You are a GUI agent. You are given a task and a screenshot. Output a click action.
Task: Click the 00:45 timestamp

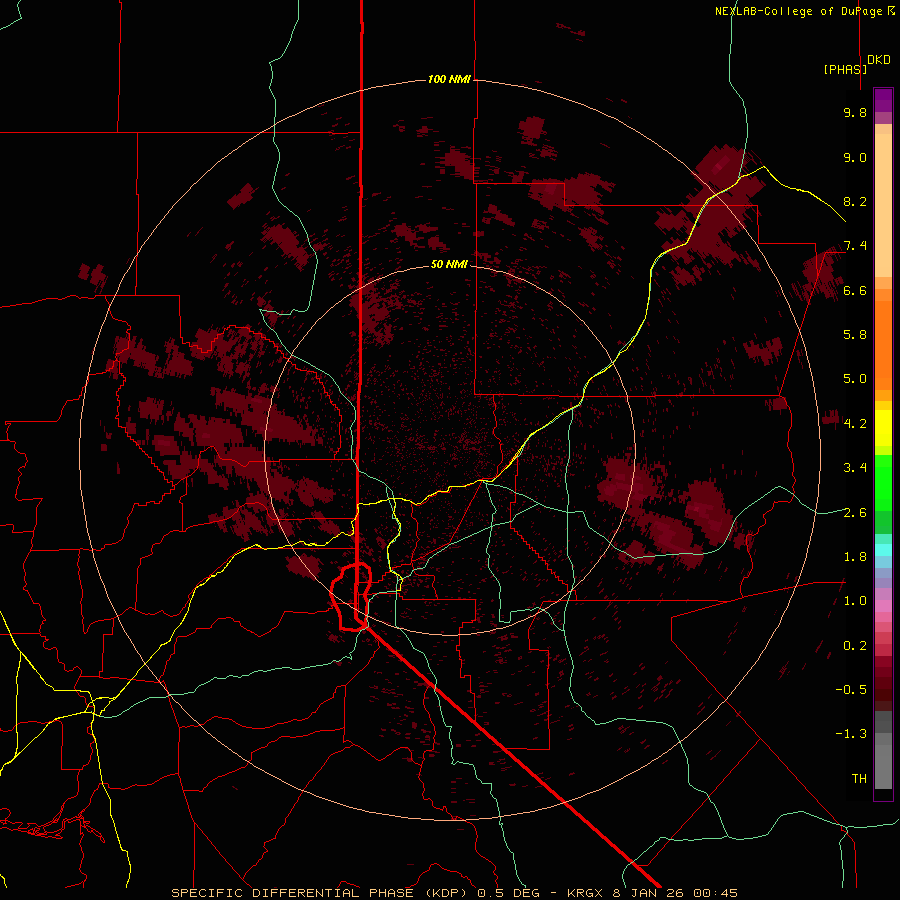[715, 893]
